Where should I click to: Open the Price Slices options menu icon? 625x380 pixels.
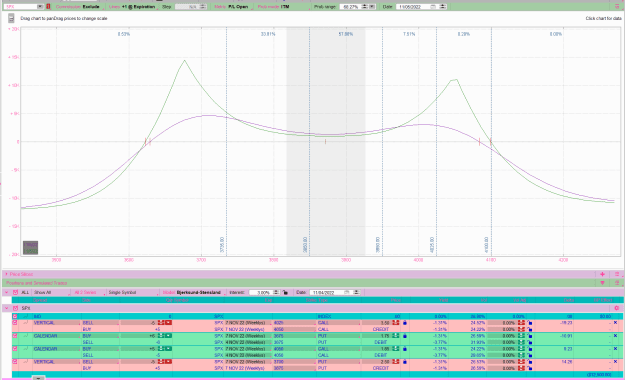point(617,274)
